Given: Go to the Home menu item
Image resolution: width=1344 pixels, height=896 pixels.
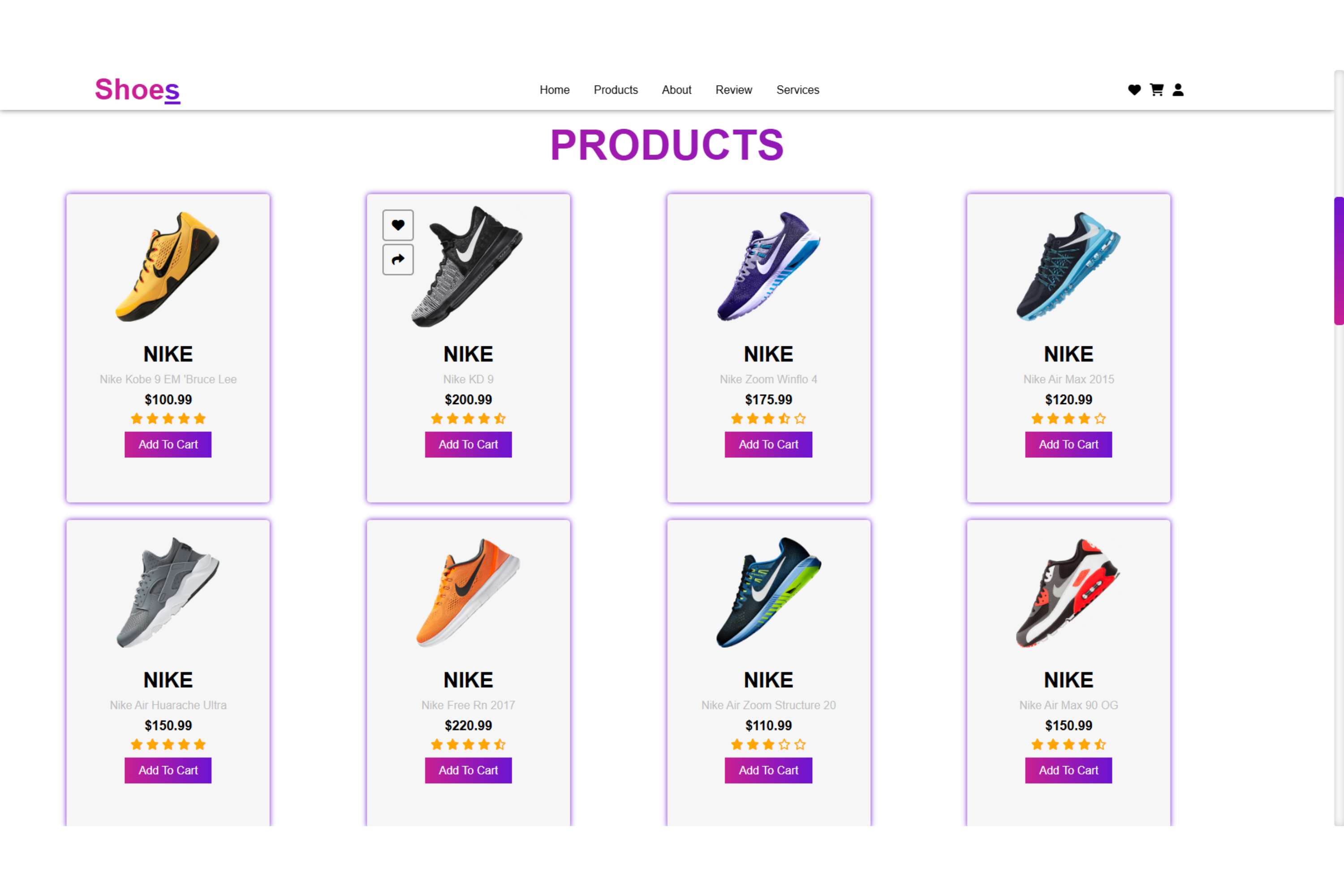Looking at the screenshot, I should [554, 90].
